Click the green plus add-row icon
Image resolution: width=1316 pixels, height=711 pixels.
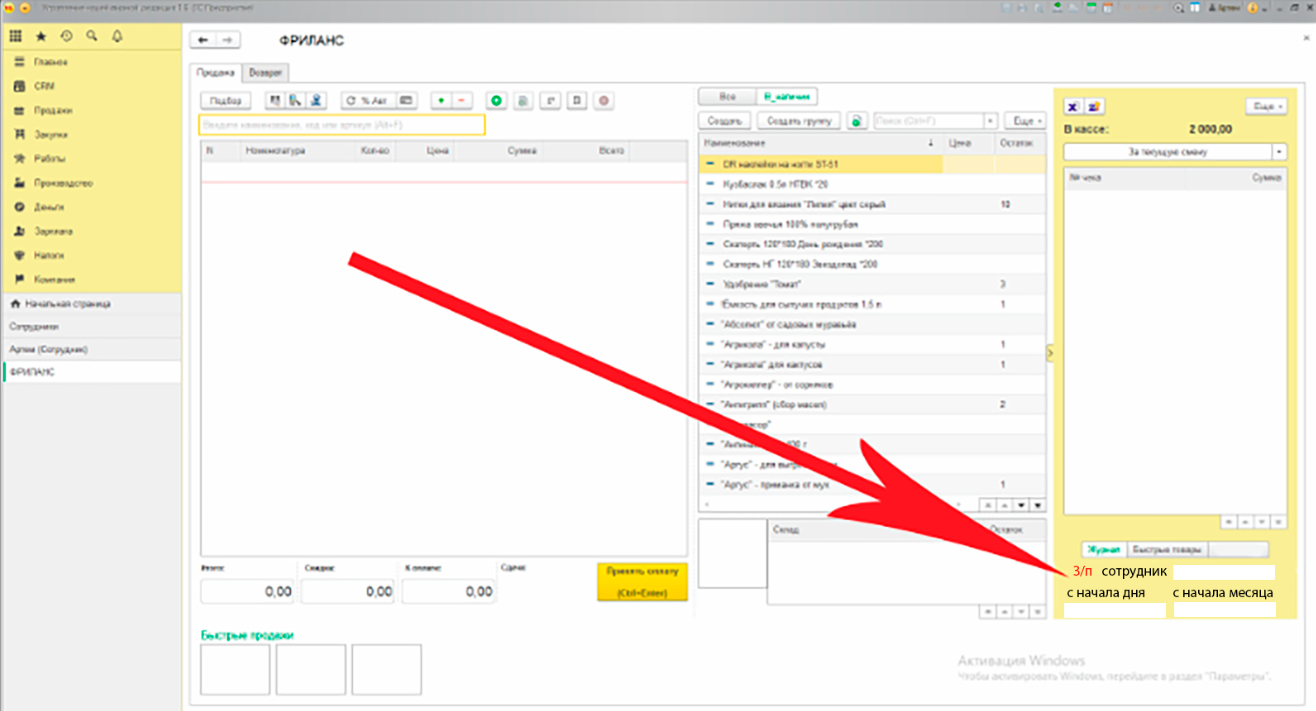tap(441, 101)
